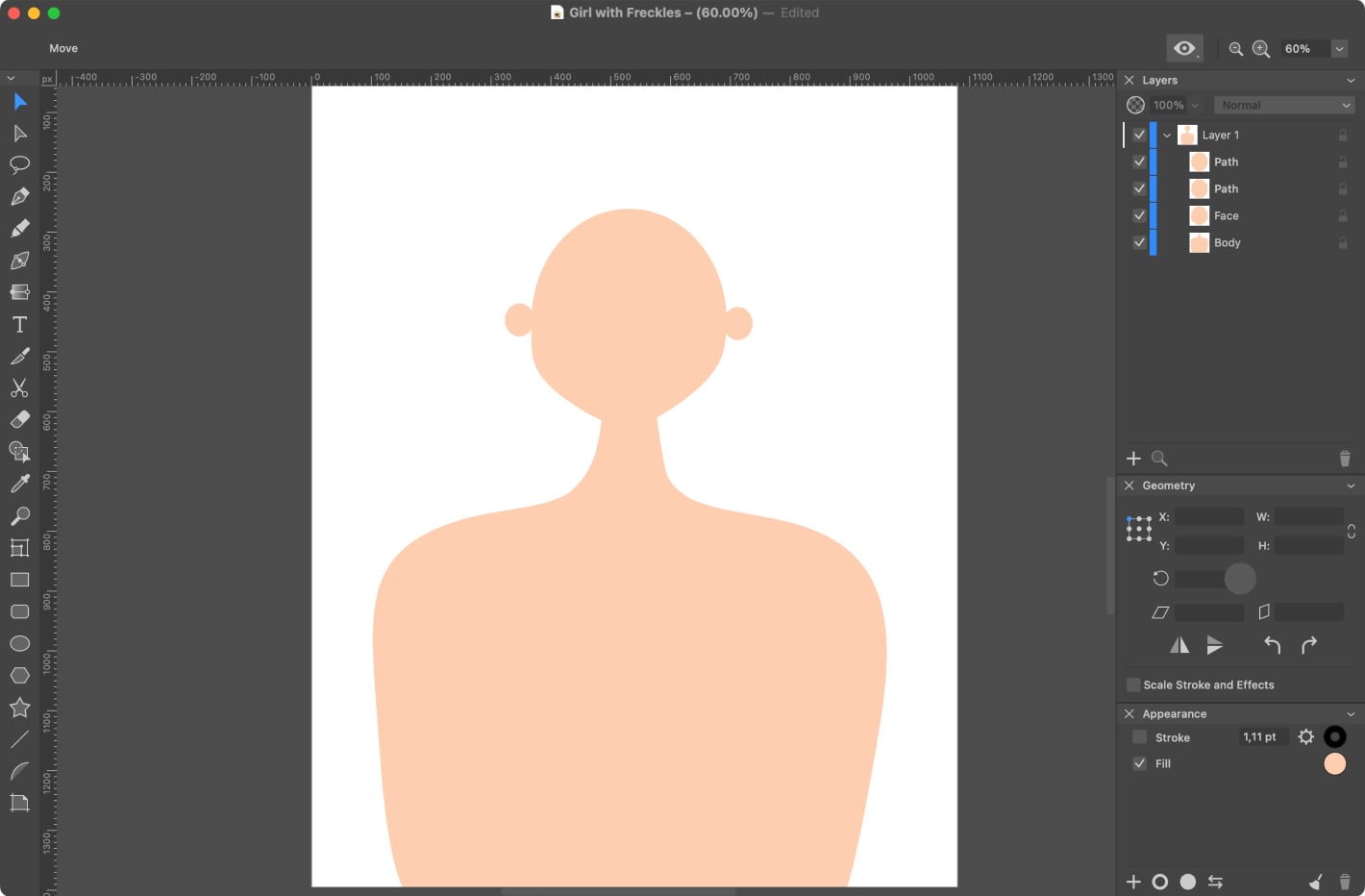Select the Knife tool

pyautogui.click(x=19, y=356)
